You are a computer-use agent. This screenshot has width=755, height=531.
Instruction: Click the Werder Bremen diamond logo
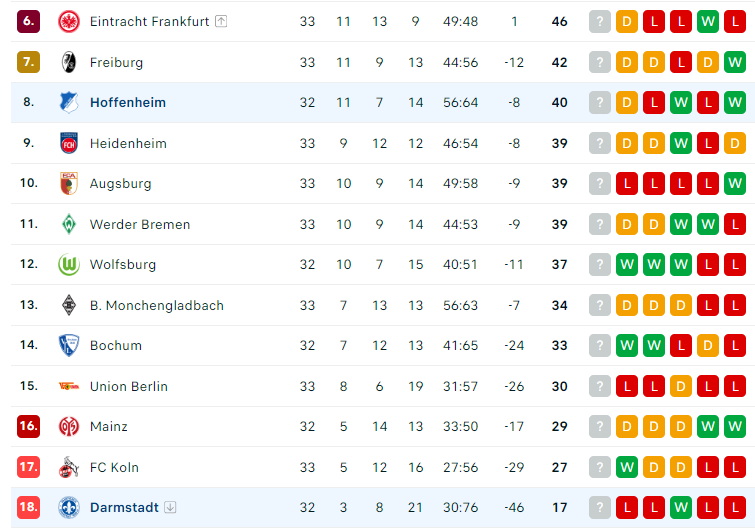69,224
